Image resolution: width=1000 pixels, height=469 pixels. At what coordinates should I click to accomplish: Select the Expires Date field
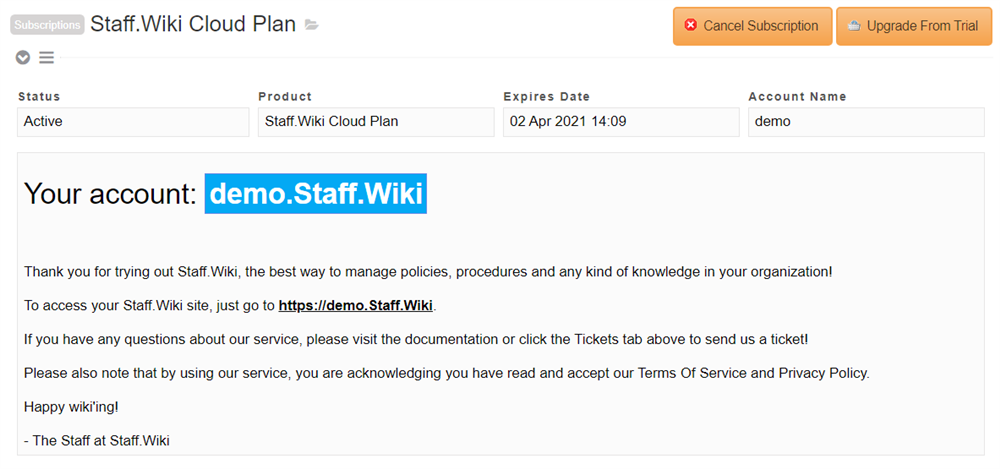(x=621, y=122)
